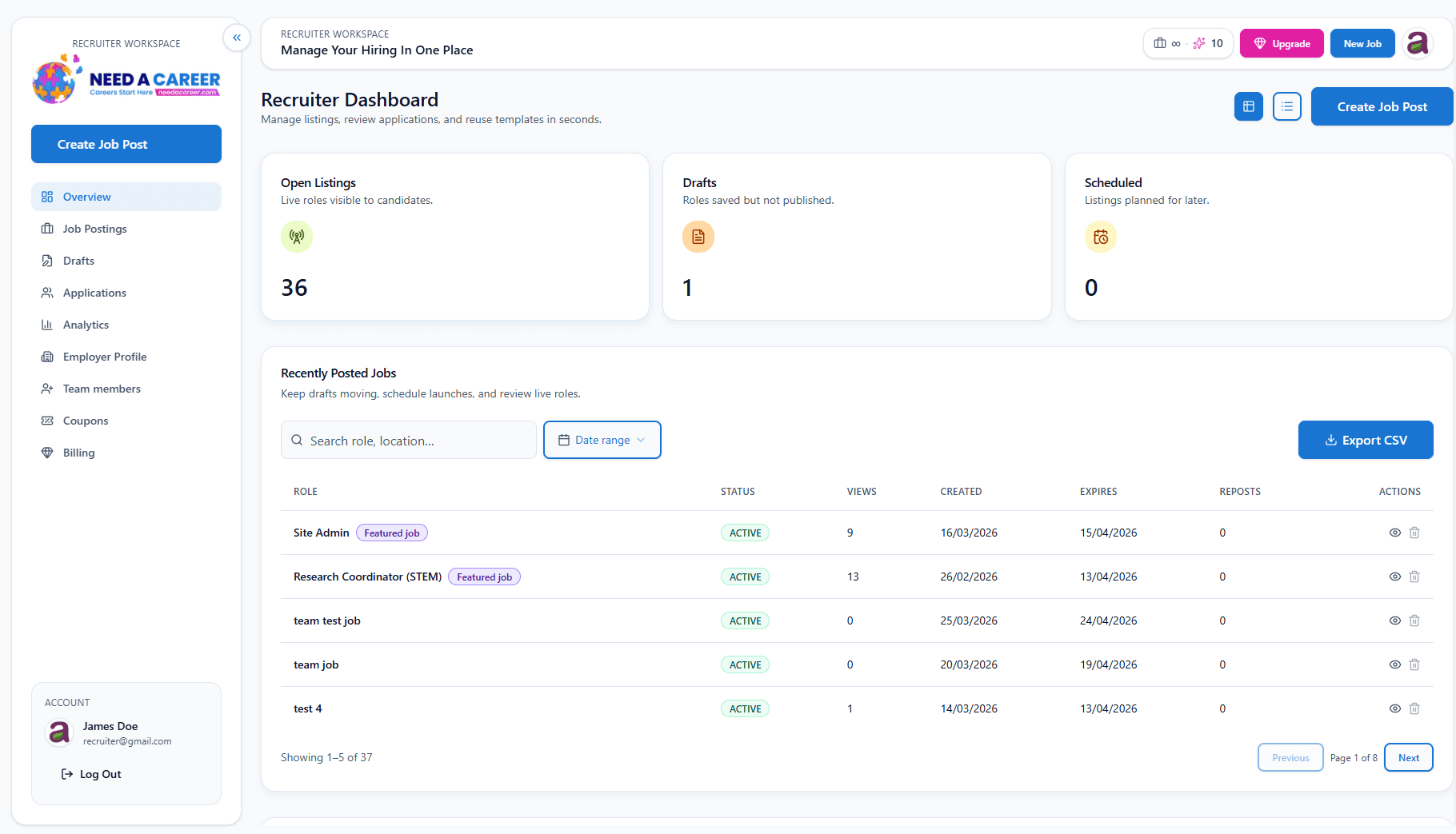Click the diamond icon on the Upgrade button
Image resolution: width=1456 pixels, height=834 pixels.
click(1260, 43)
